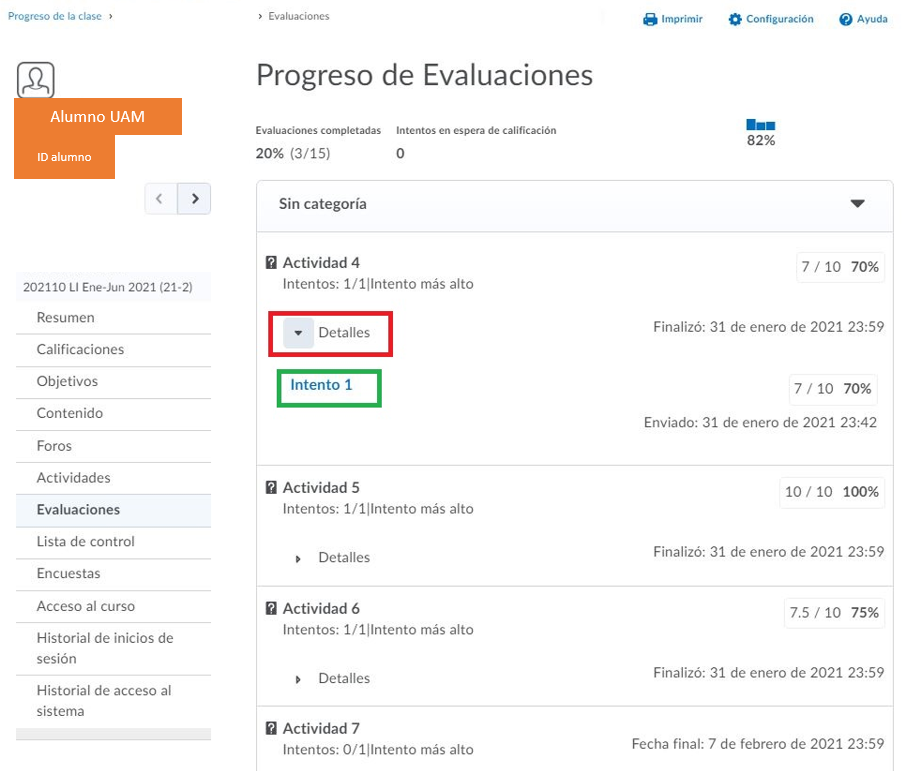Screen dimensions: 909x771
Task: Open Calificaciones in the sidebar
Action: pyautogui.click(x=80, y=349)
